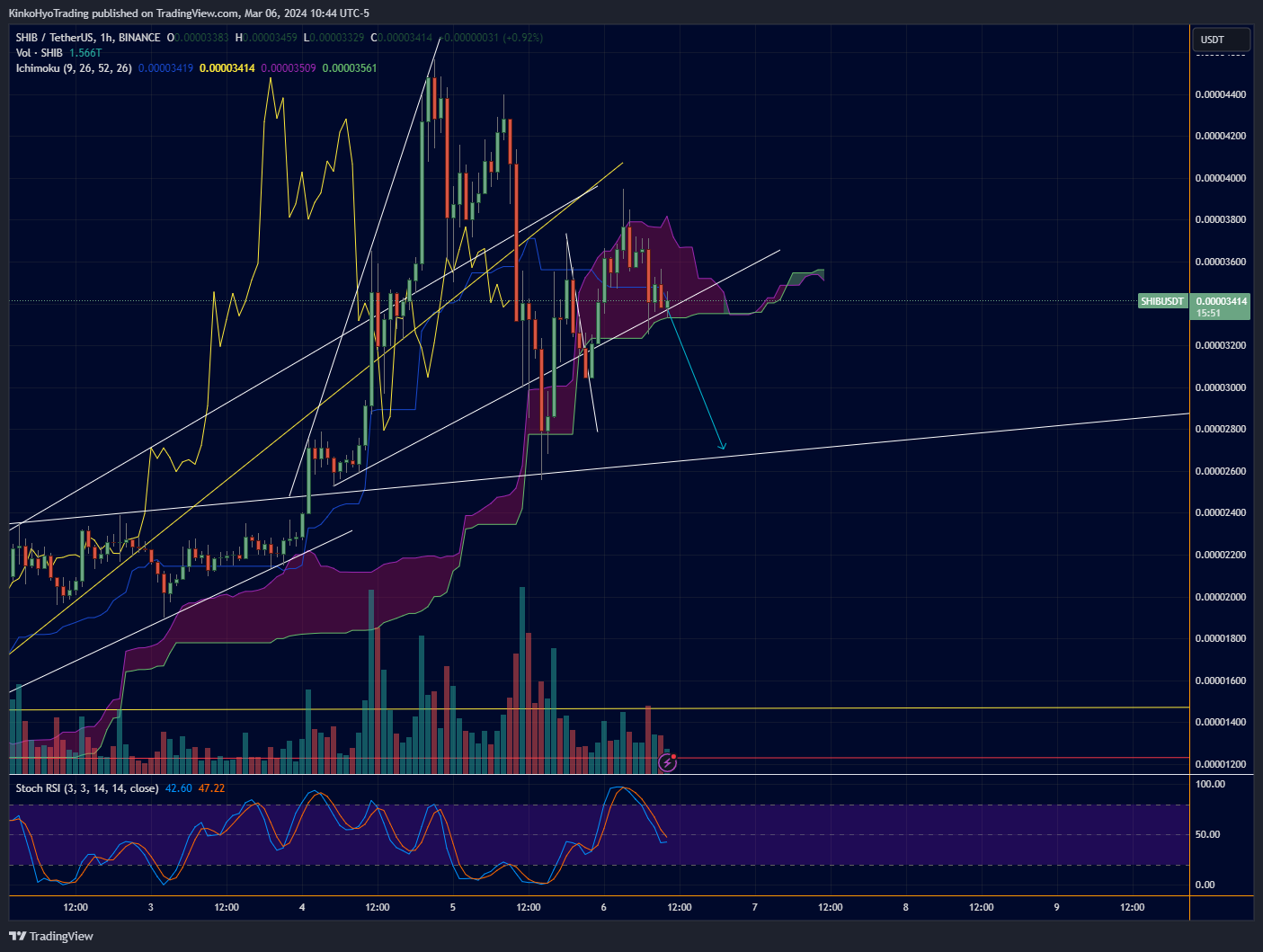Open the USDT currency selector
The image size is (1263, 952).
[1221, 40]
